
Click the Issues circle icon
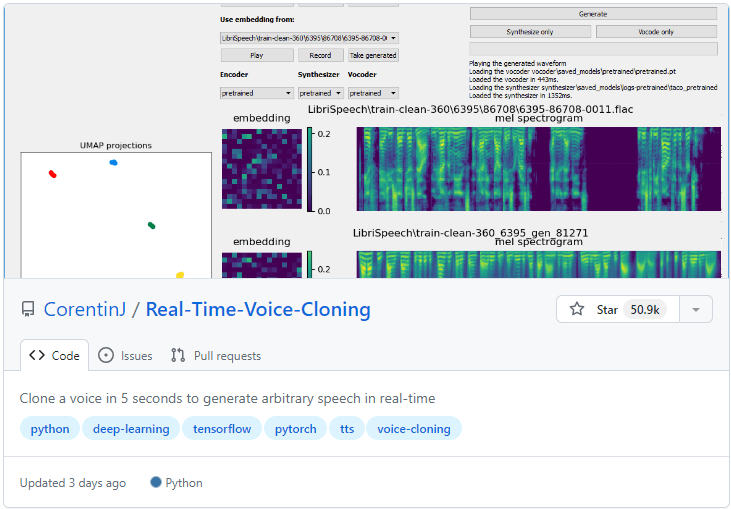click(106, 356)
